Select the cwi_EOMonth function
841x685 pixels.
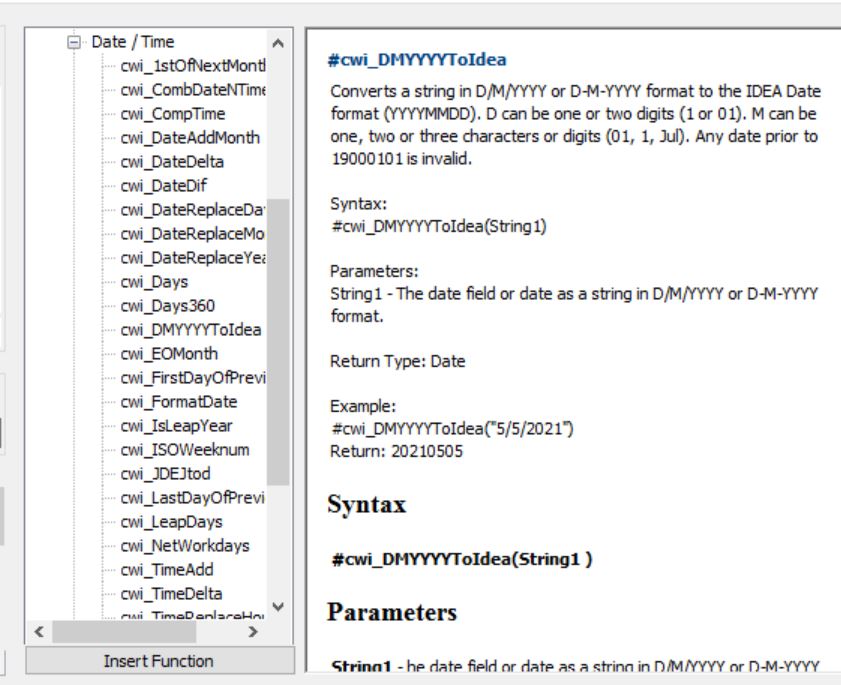pos(169,354)
